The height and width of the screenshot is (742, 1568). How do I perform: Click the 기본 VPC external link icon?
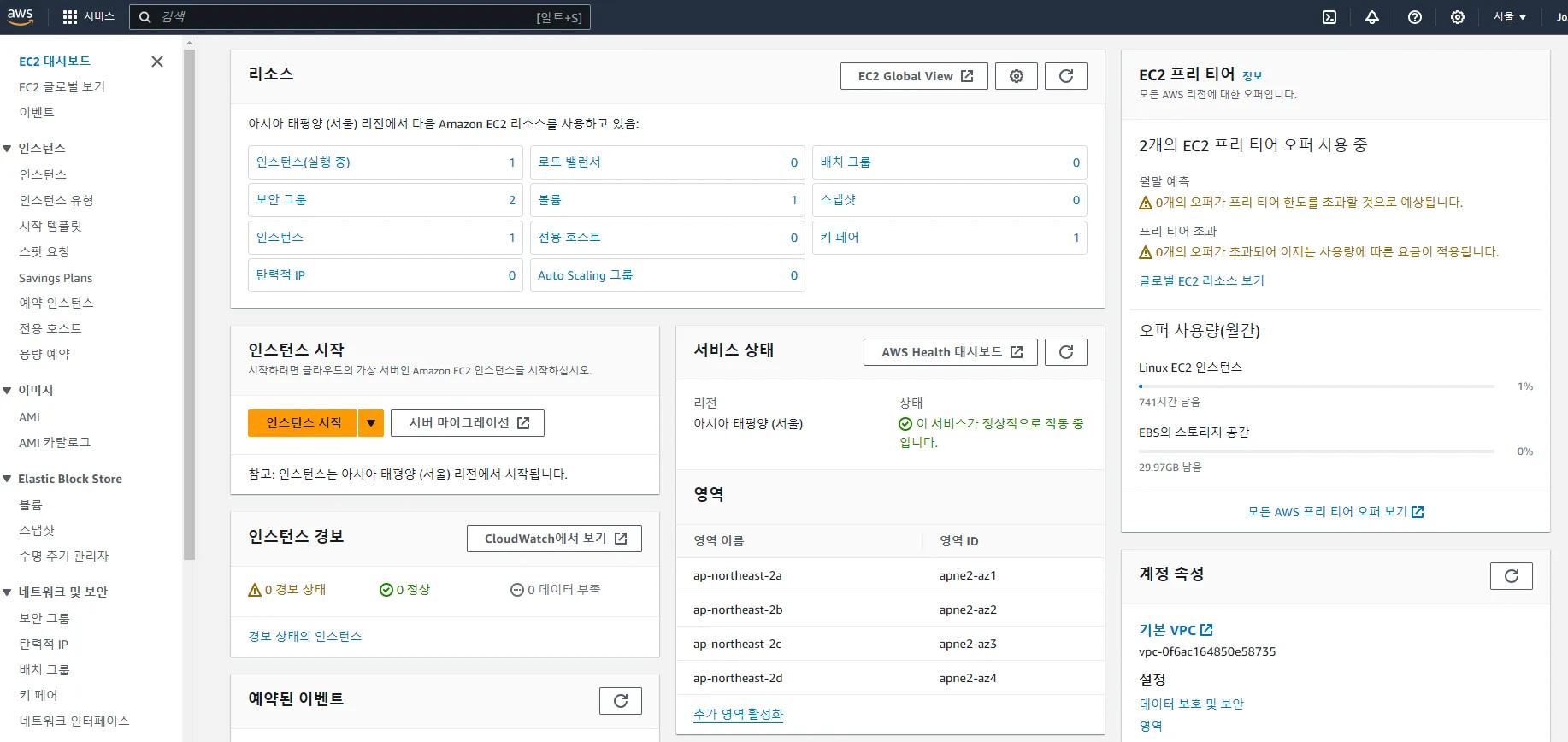(1206, 630)
